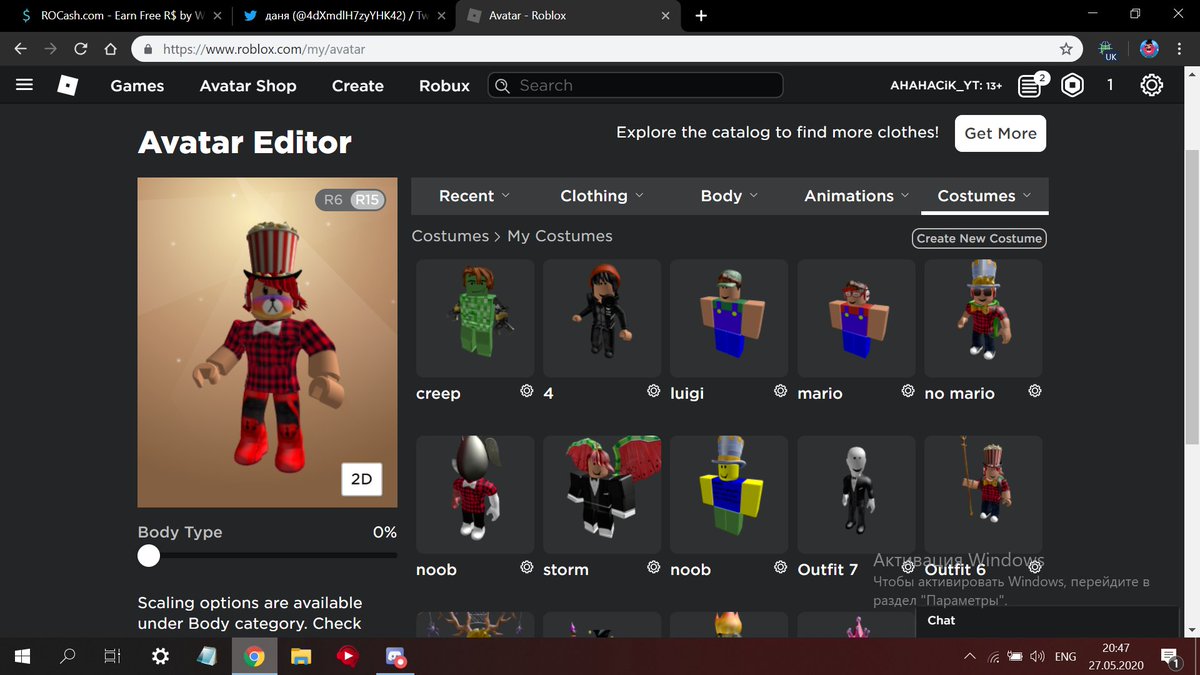Switch avatar rig to R15
Viewport: 1200px width, 675px height.
coord(367,200)
